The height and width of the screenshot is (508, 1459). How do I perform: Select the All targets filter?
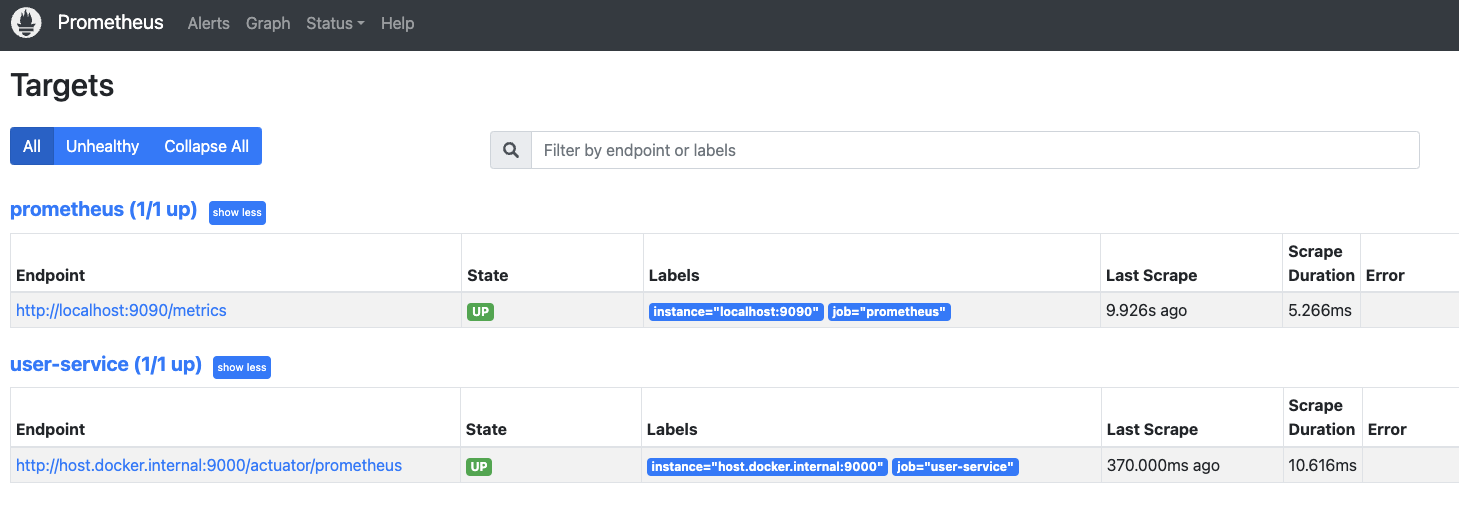pos(32,146)
